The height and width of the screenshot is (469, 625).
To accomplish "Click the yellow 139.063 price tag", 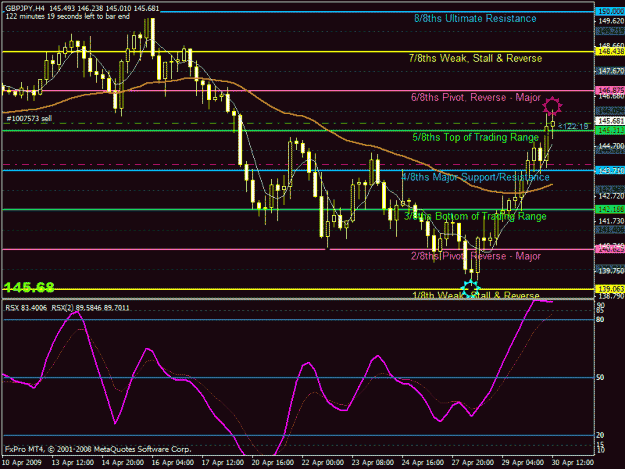I will tap(610, 288).
